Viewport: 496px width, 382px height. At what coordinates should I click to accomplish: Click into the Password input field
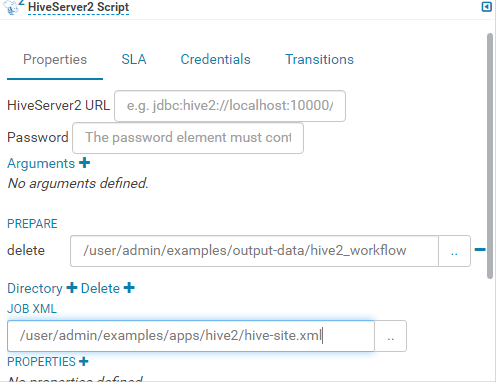pyautogui.click(x=188, y=138)
